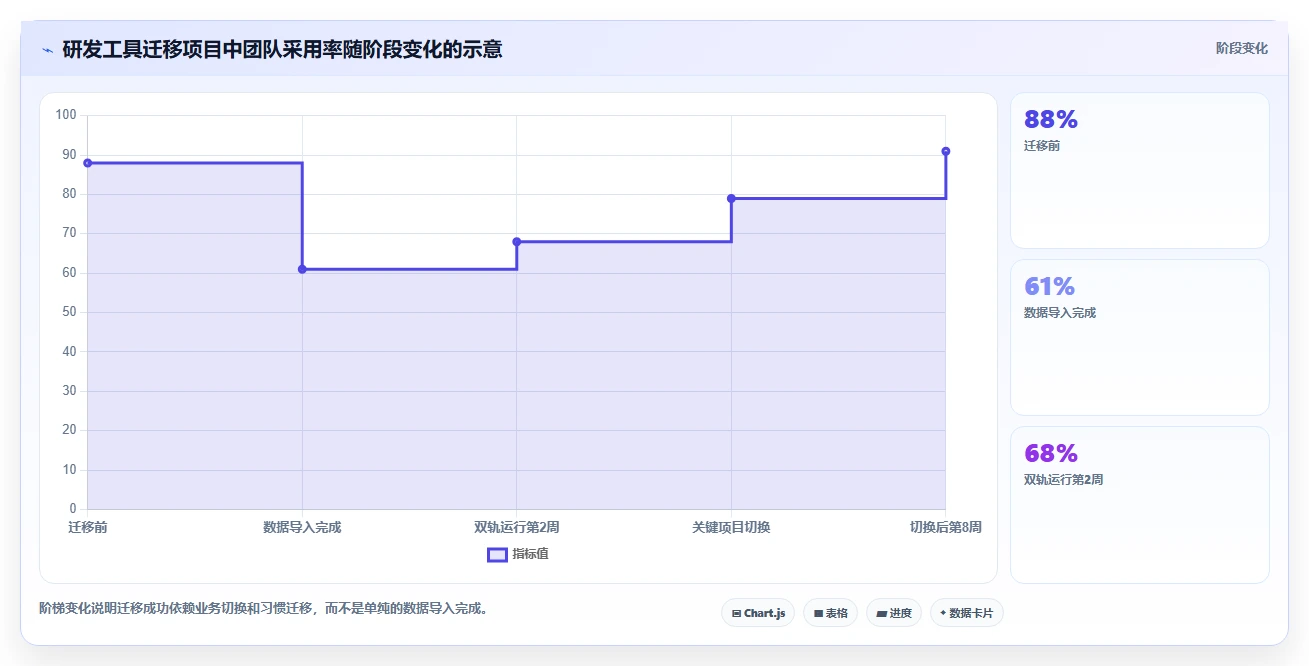Click the x-axis label 数据导入完成

pyautogui.click(x=302, y=527)
